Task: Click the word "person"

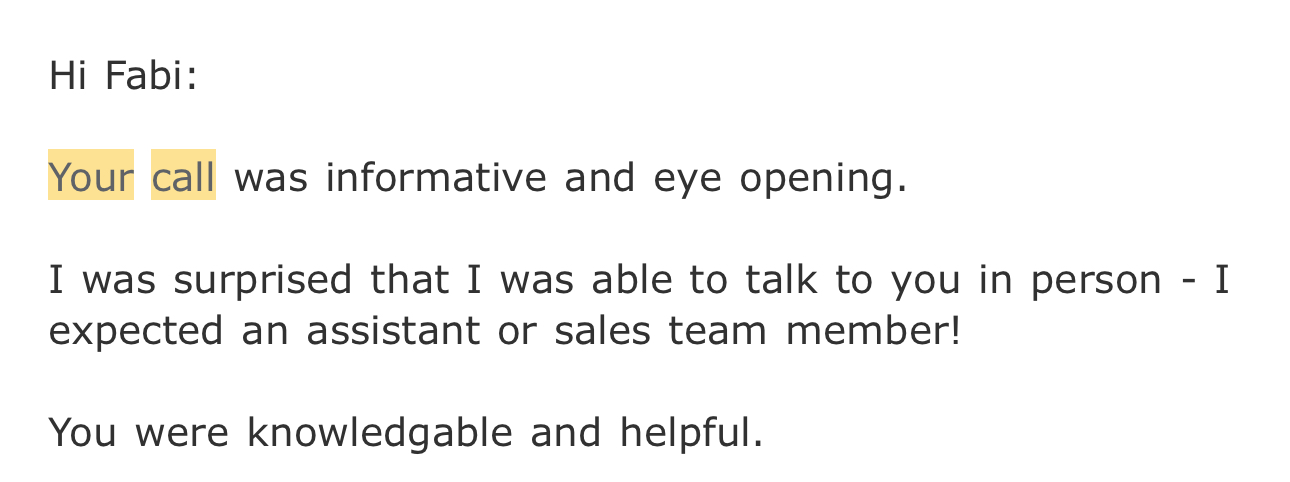Action: (1096, 281)
